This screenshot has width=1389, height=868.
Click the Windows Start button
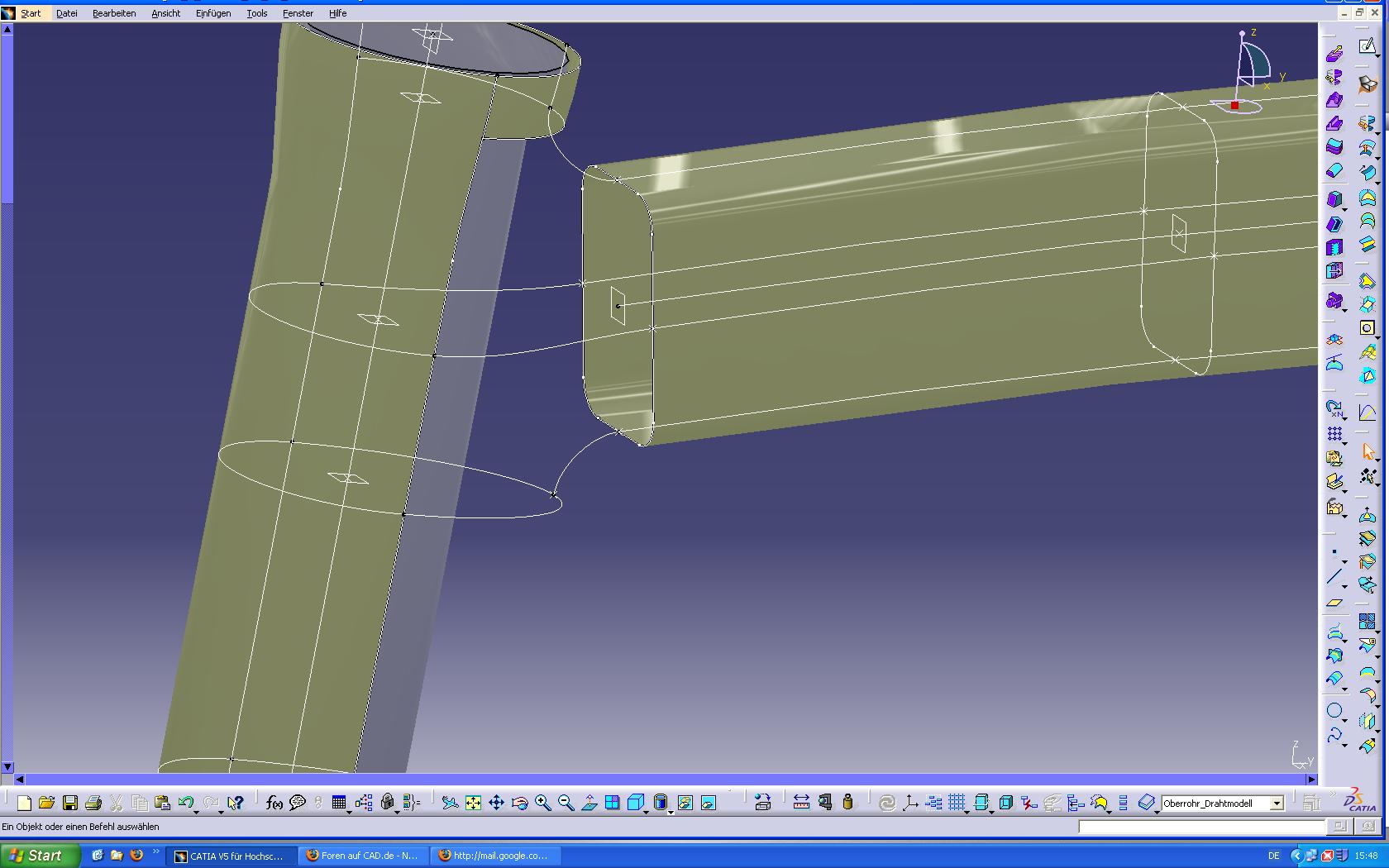[x=41, y=856]
